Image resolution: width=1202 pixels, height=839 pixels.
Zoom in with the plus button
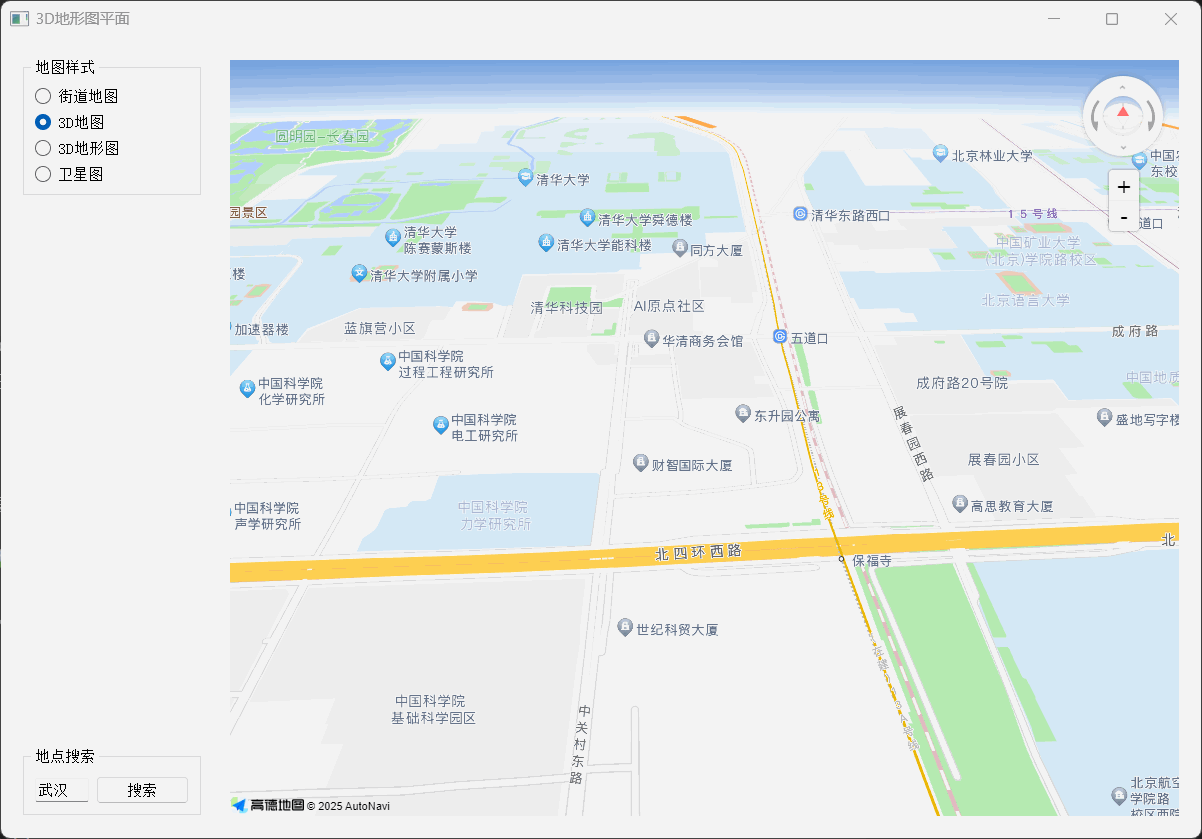click(x=1124, y=187)
